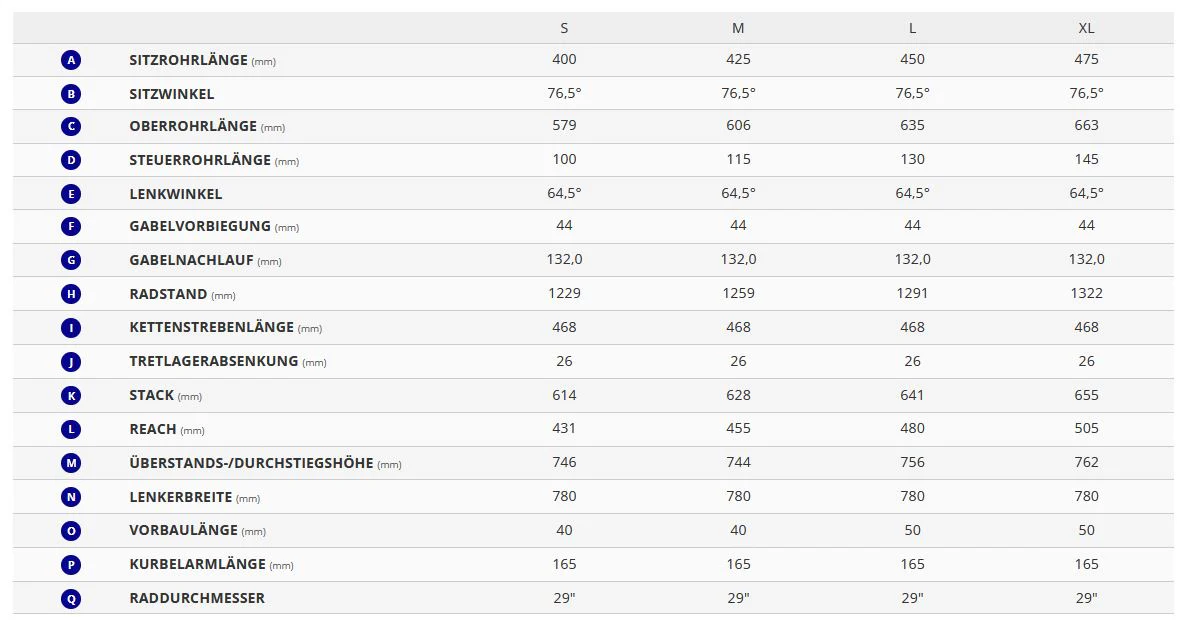Image resolution: width=1187 pixels, height=634 pixels.
Task: Click the K badge beside Stack
Action: point(70,396)
